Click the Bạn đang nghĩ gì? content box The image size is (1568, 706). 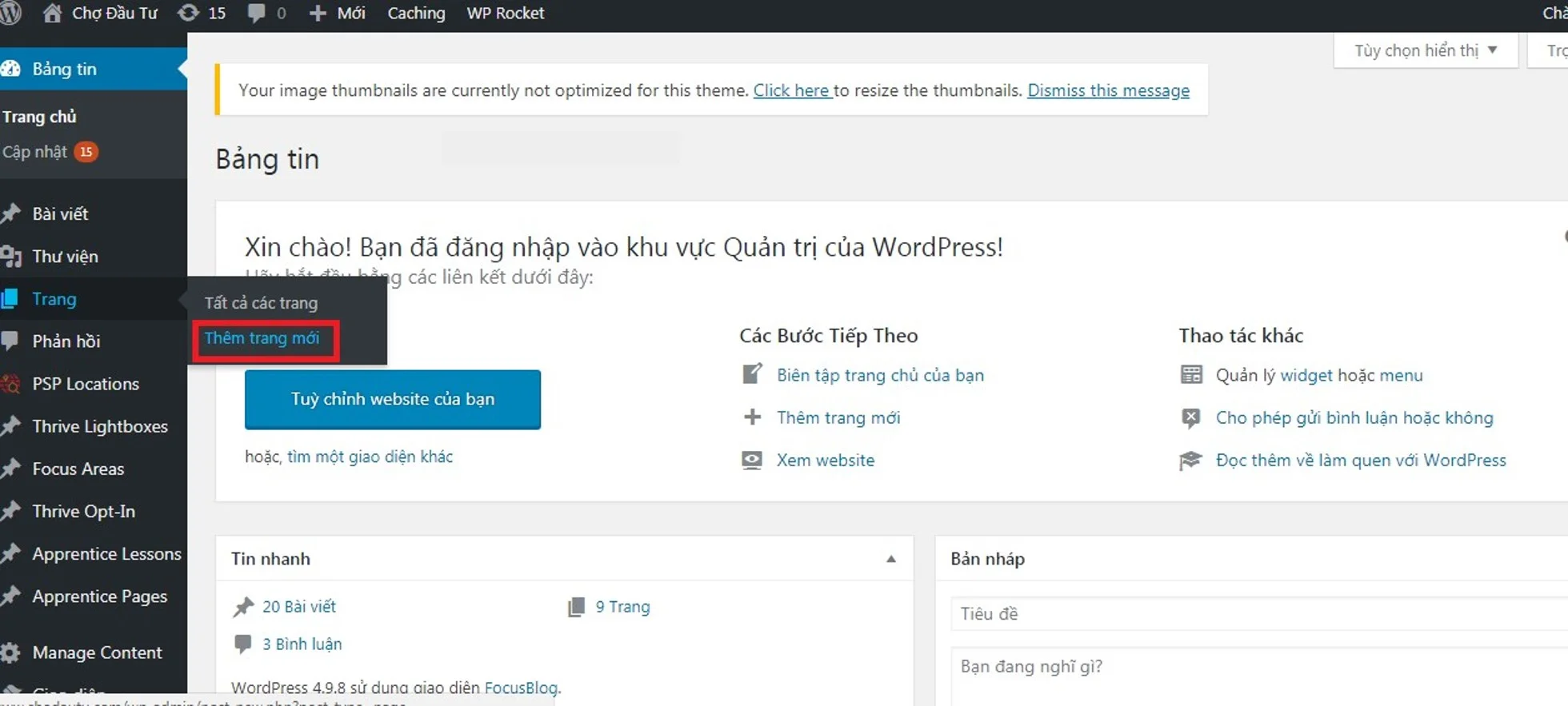[1259, 676]
